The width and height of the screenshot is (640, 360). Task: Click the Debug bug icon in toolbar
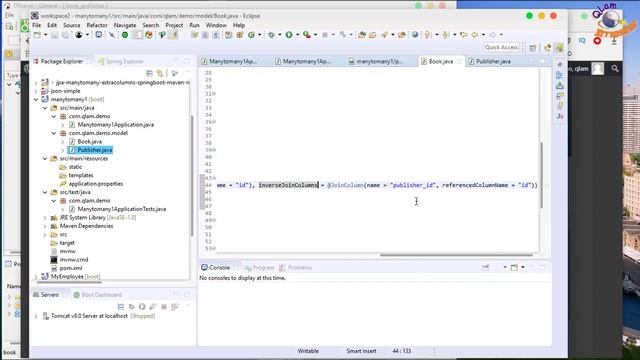point(271,35)
